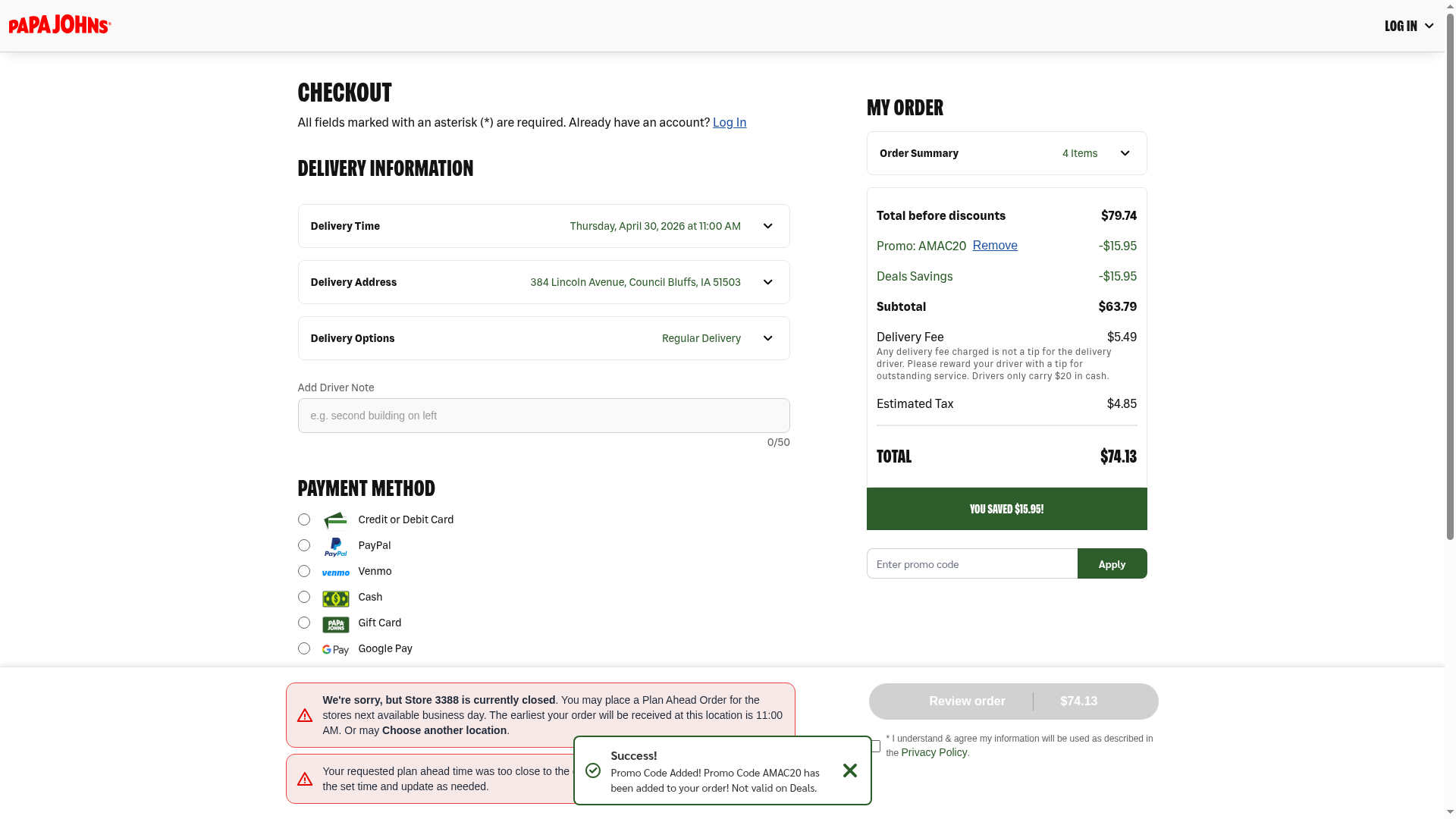Image resolution: width=1456 pixels, height=819 pixels.
Task: Remove the AMAC20 promo code
Action: click(x=995, y=245)
